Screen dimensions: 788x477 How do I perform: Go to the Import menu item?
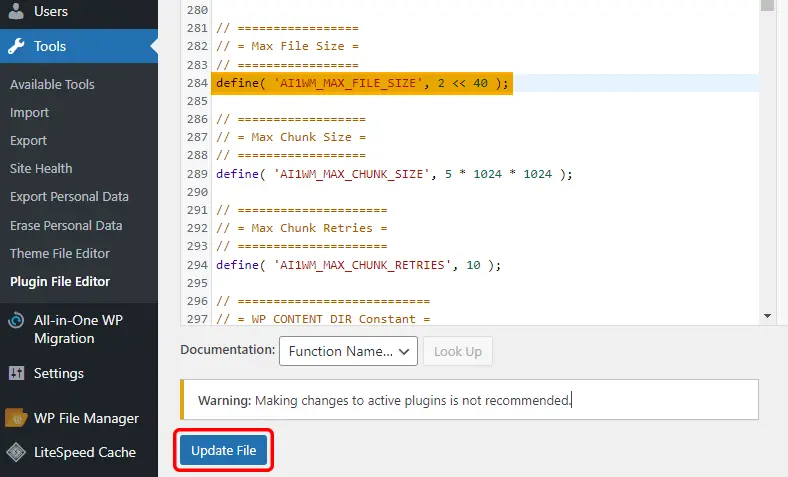30,113
